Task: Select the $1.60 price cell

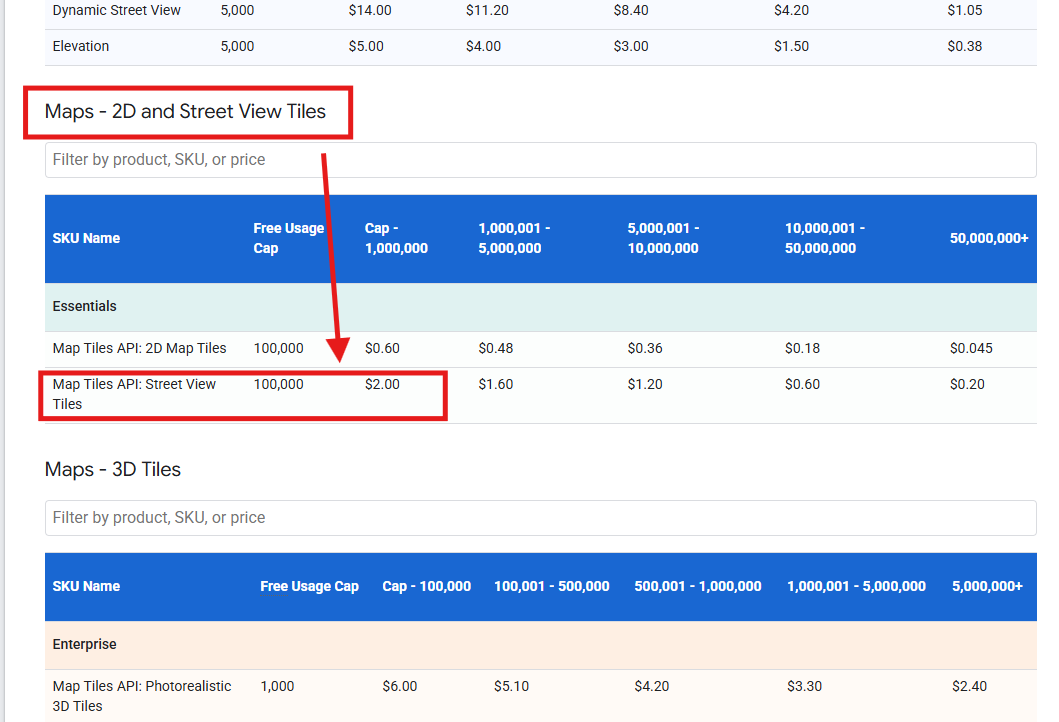Action: click(x=496, y=384)
